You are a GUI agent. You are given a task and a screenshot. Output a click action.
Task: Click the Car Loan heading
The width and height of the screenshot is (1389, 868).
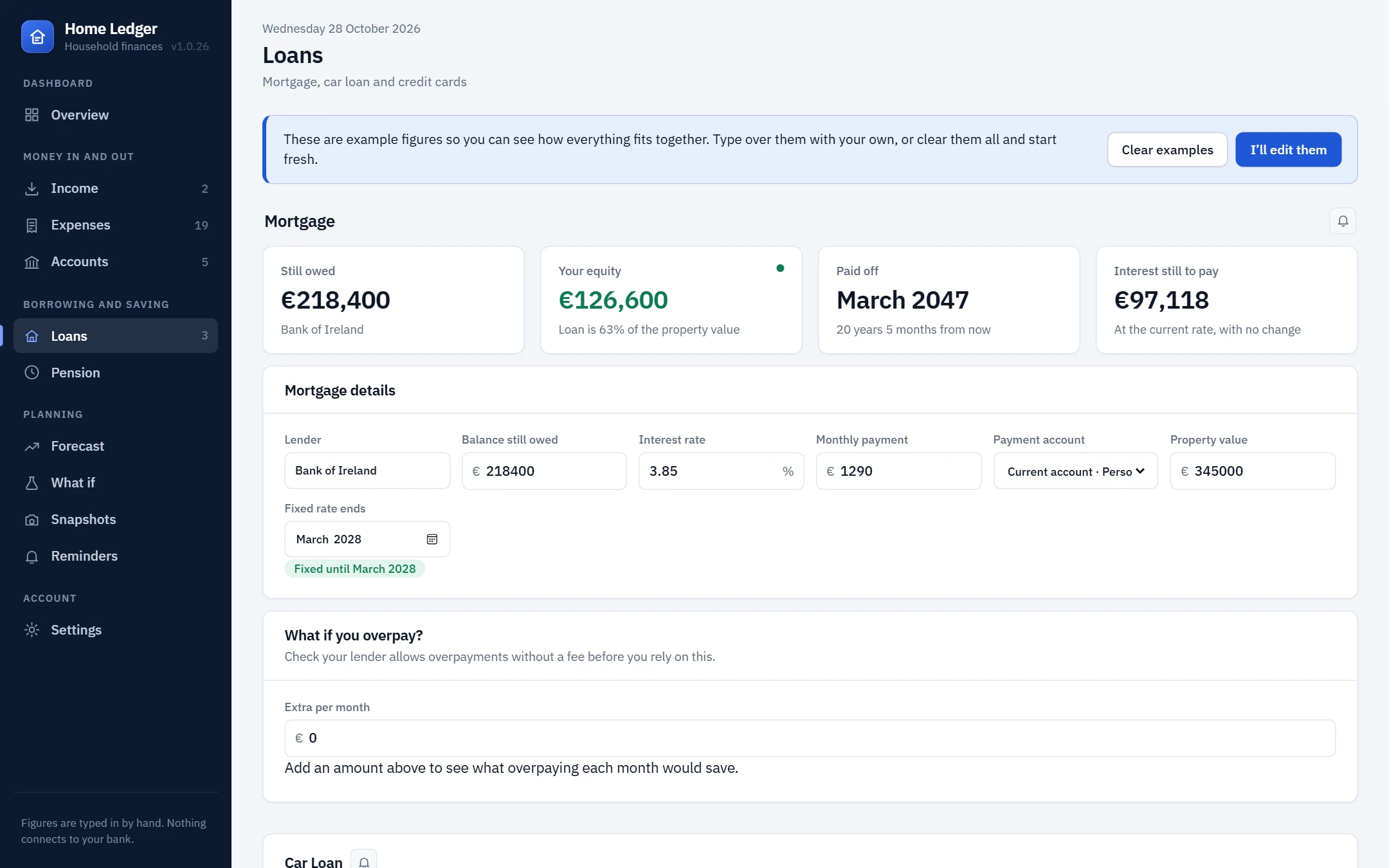[x=314, y=862]
